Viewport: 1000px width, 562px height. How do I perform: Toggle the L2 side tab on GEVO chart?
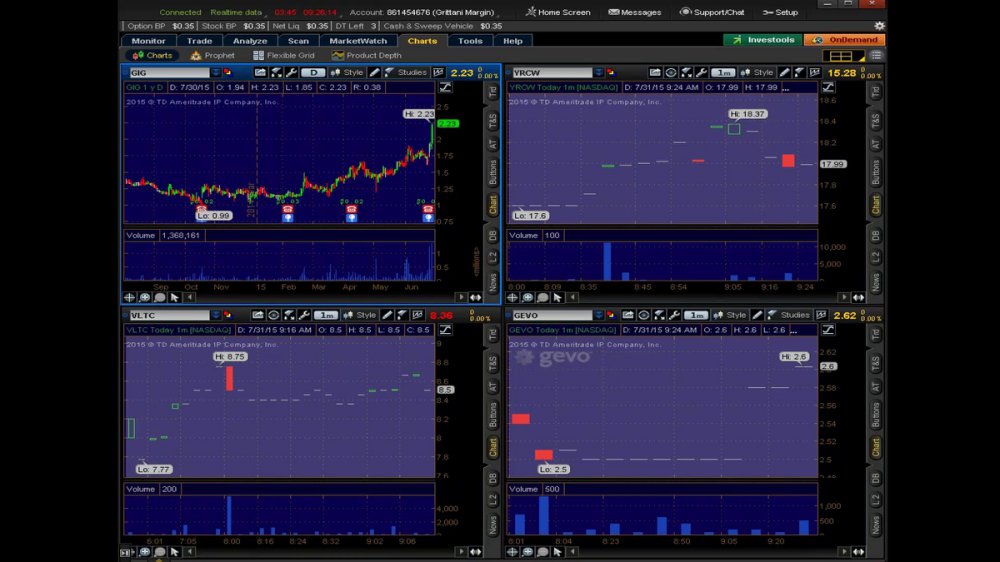tap(876, 499)
